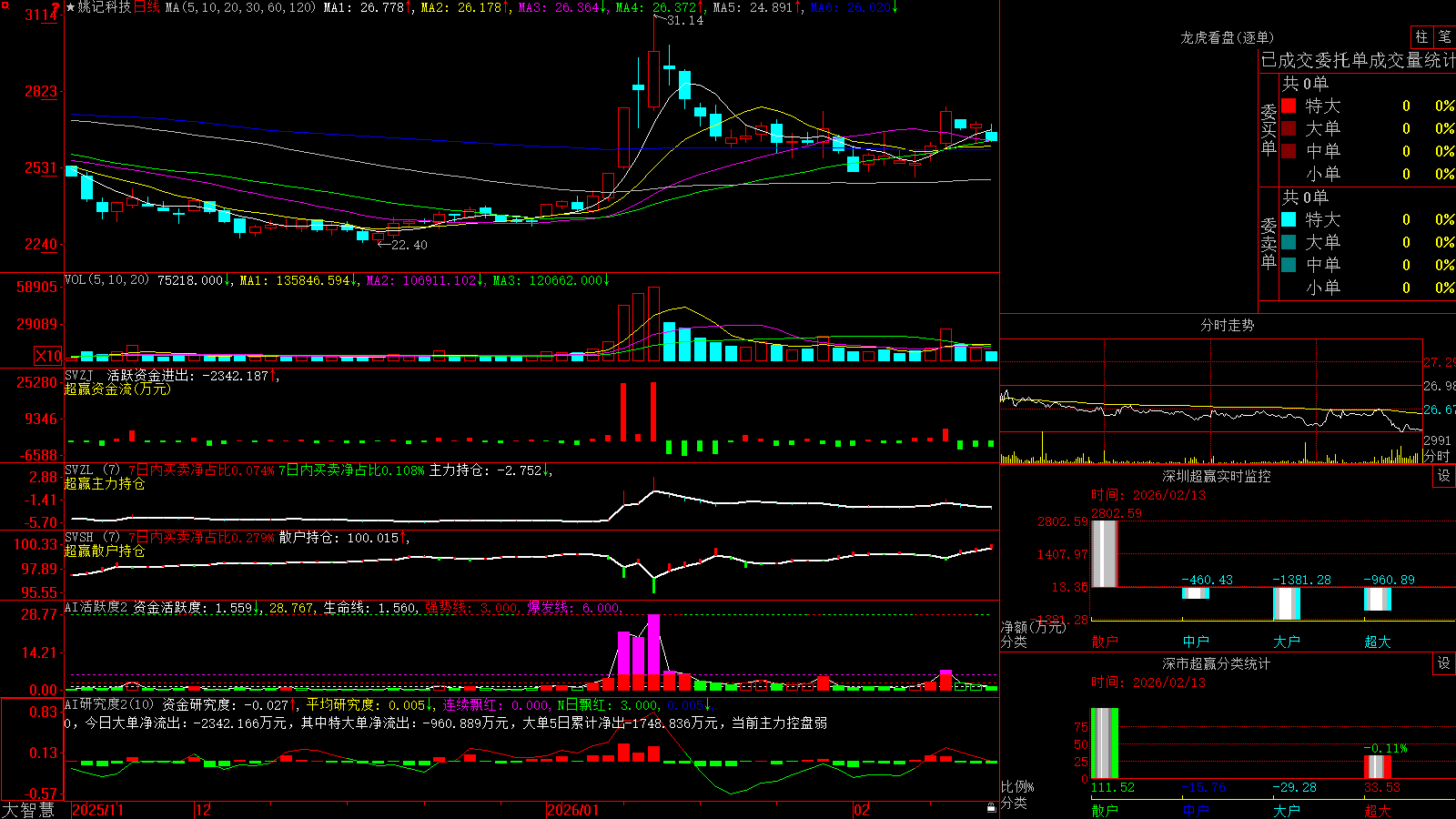
Task: Open 设 settings for 深市超赢分类统计
Action: (x=1443, y=663)
